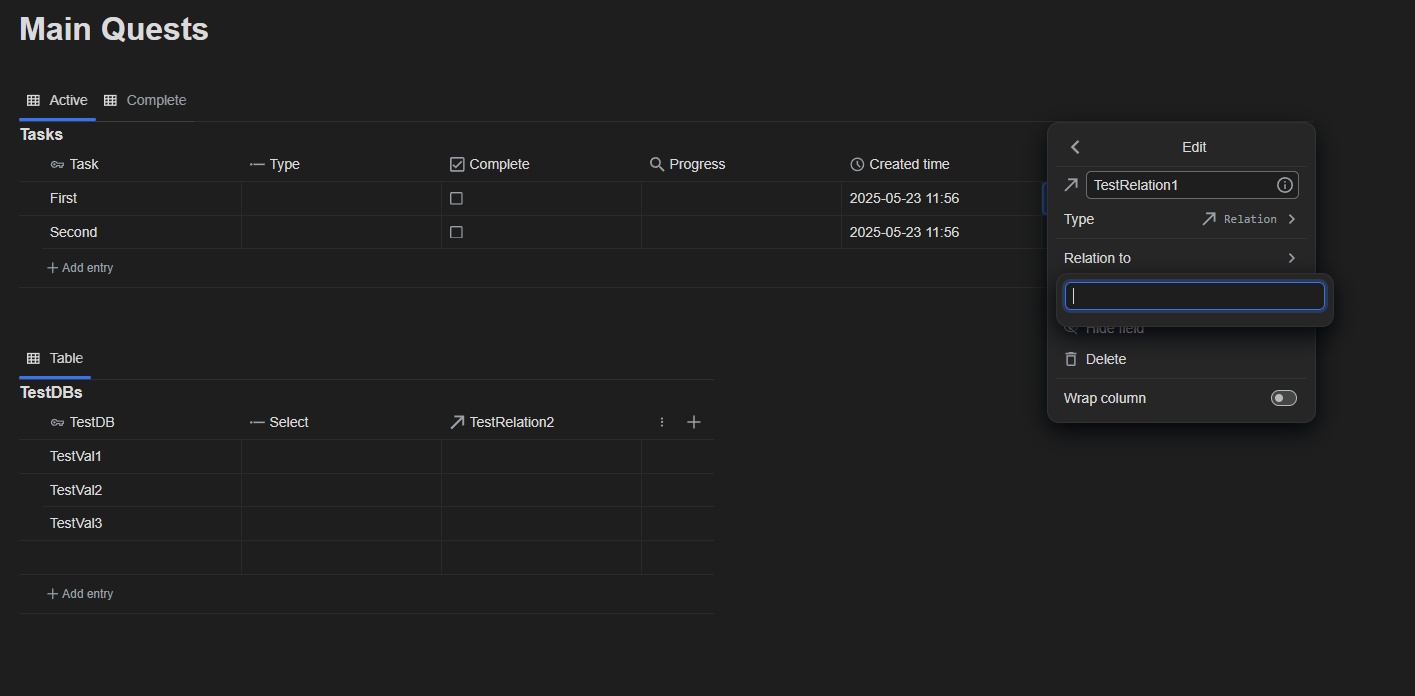Click the trash icon next to Delete

click(1071, 359)
